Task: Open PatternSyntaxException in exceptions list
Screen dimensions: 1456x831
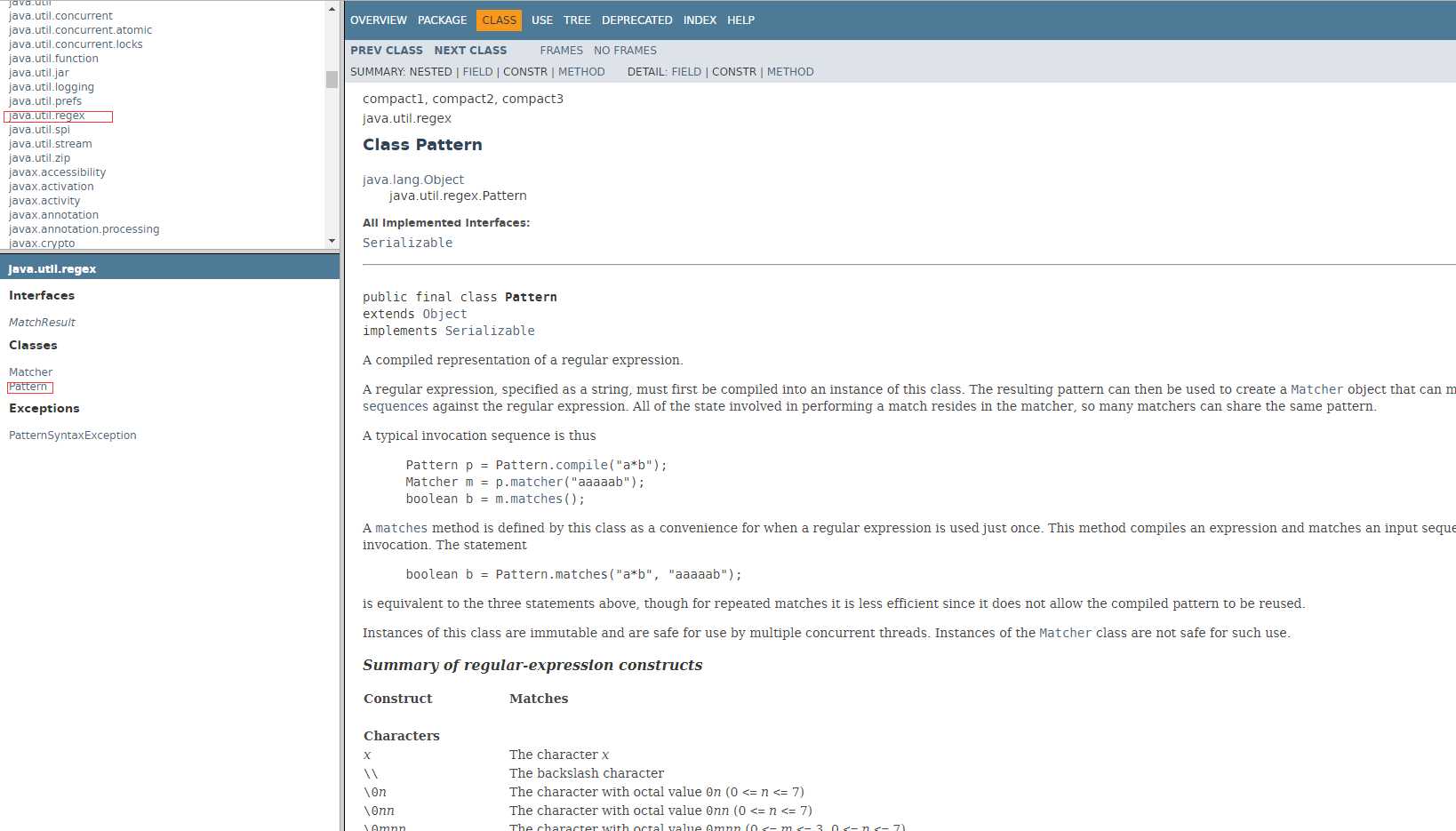Action: coord(72,435)
